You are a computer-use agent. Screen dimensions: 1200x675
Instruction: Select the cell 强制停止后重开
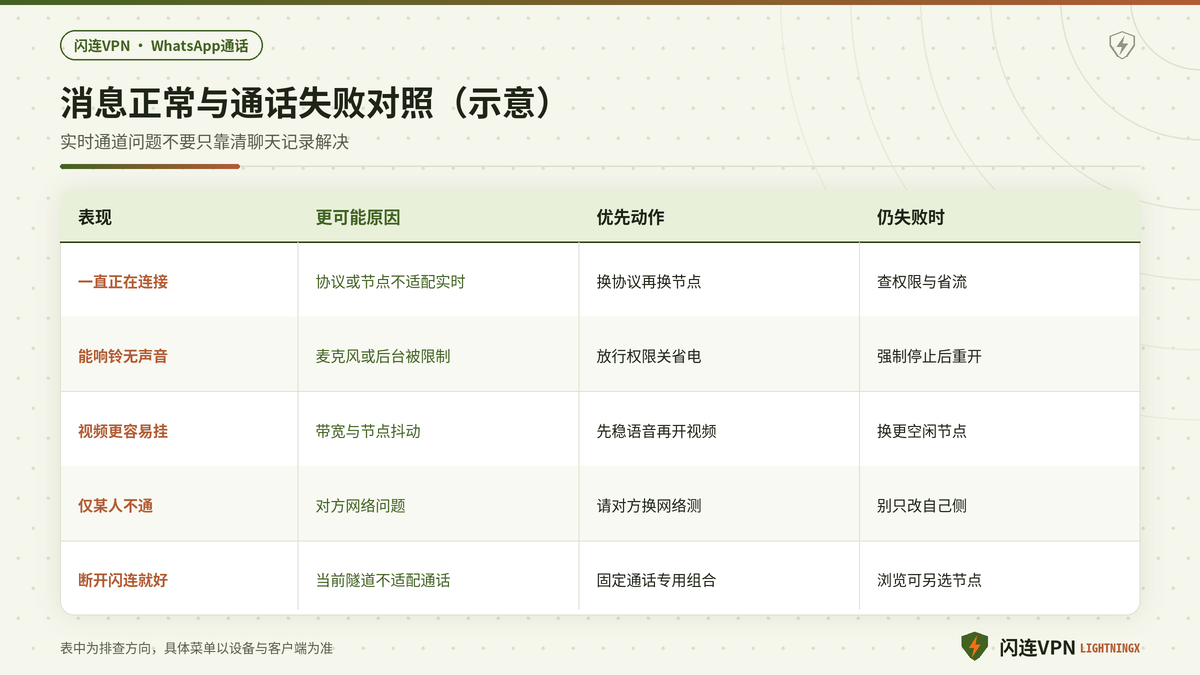(x=999, y=355)
